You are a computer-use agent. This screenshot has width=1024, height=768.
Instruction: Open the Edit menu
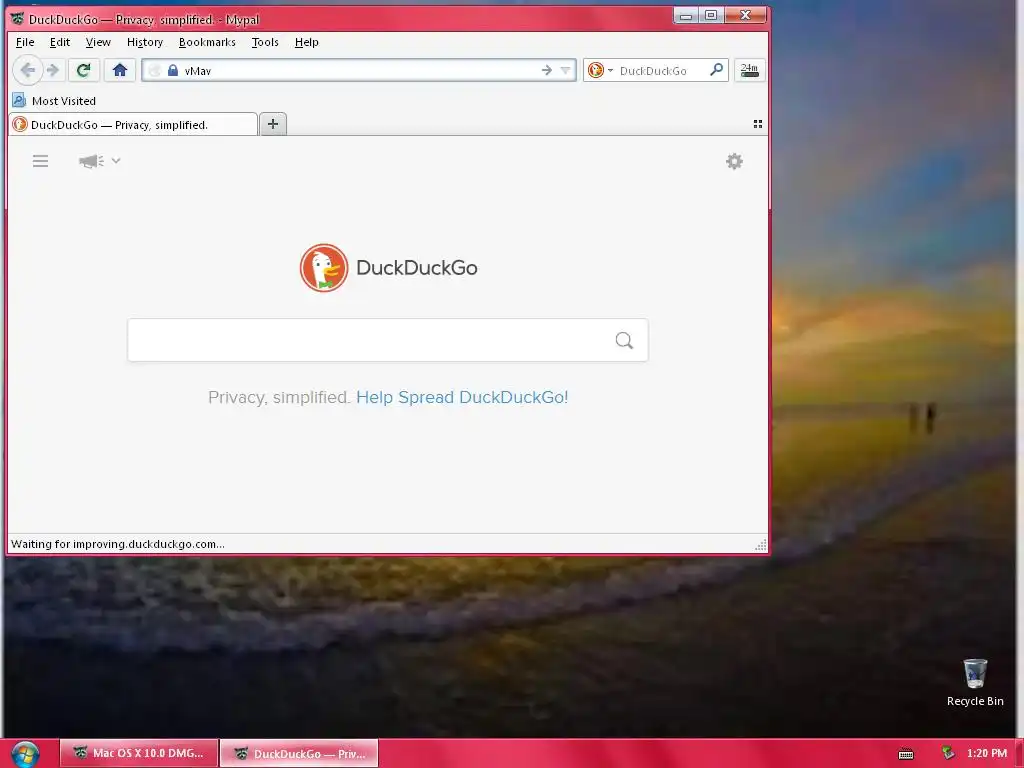tap(59, 42)
